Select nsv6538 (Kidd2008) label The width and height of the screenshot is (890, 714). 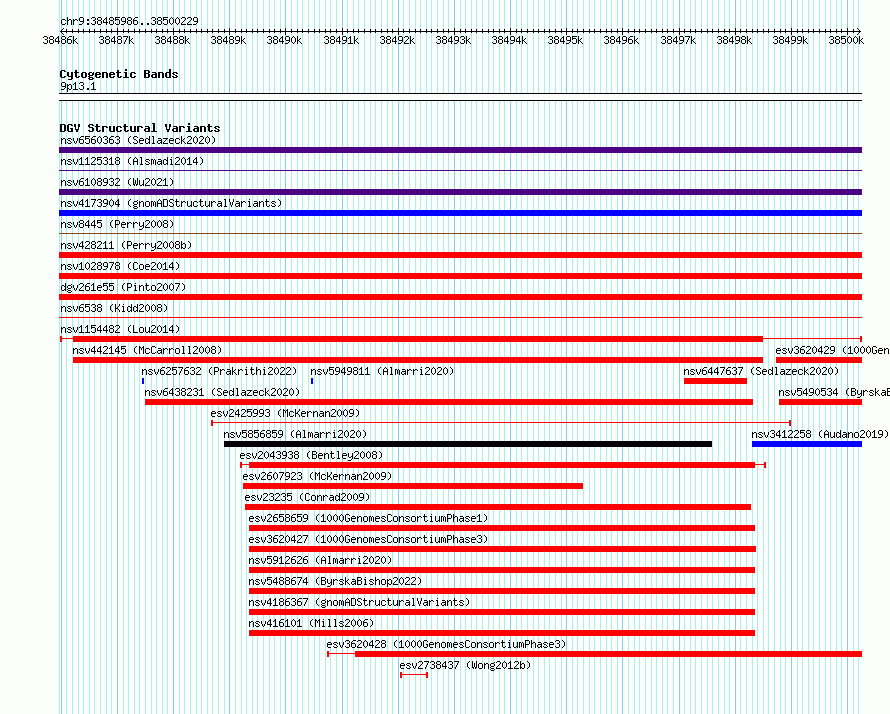click(114, 308)
